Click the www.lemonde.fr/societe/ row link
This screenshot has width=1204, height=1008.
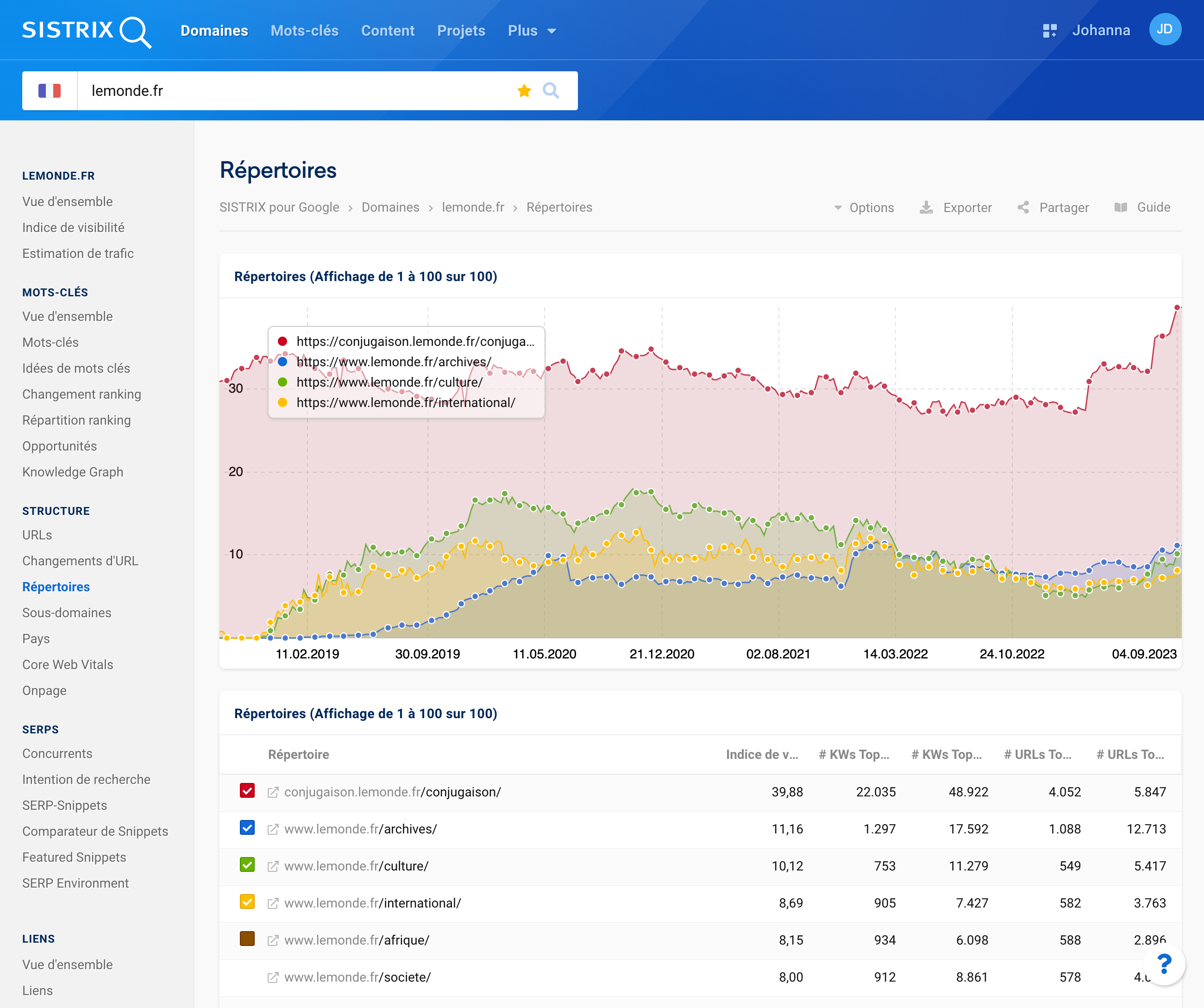coord(358,977)
